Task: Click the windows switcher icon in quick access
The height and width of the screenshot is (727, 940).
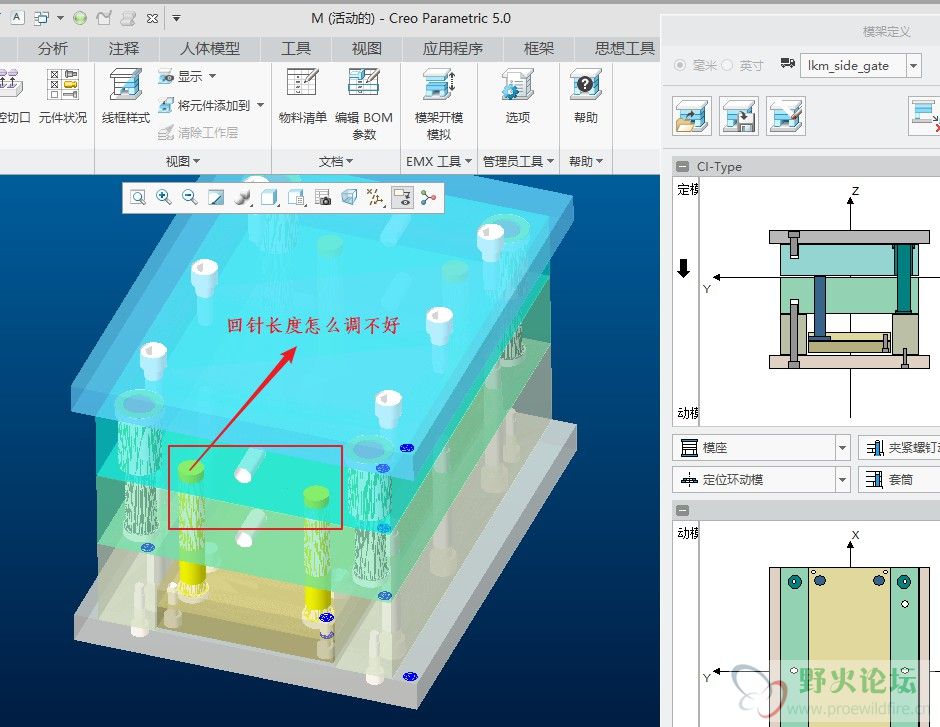Action: [41, 18]
